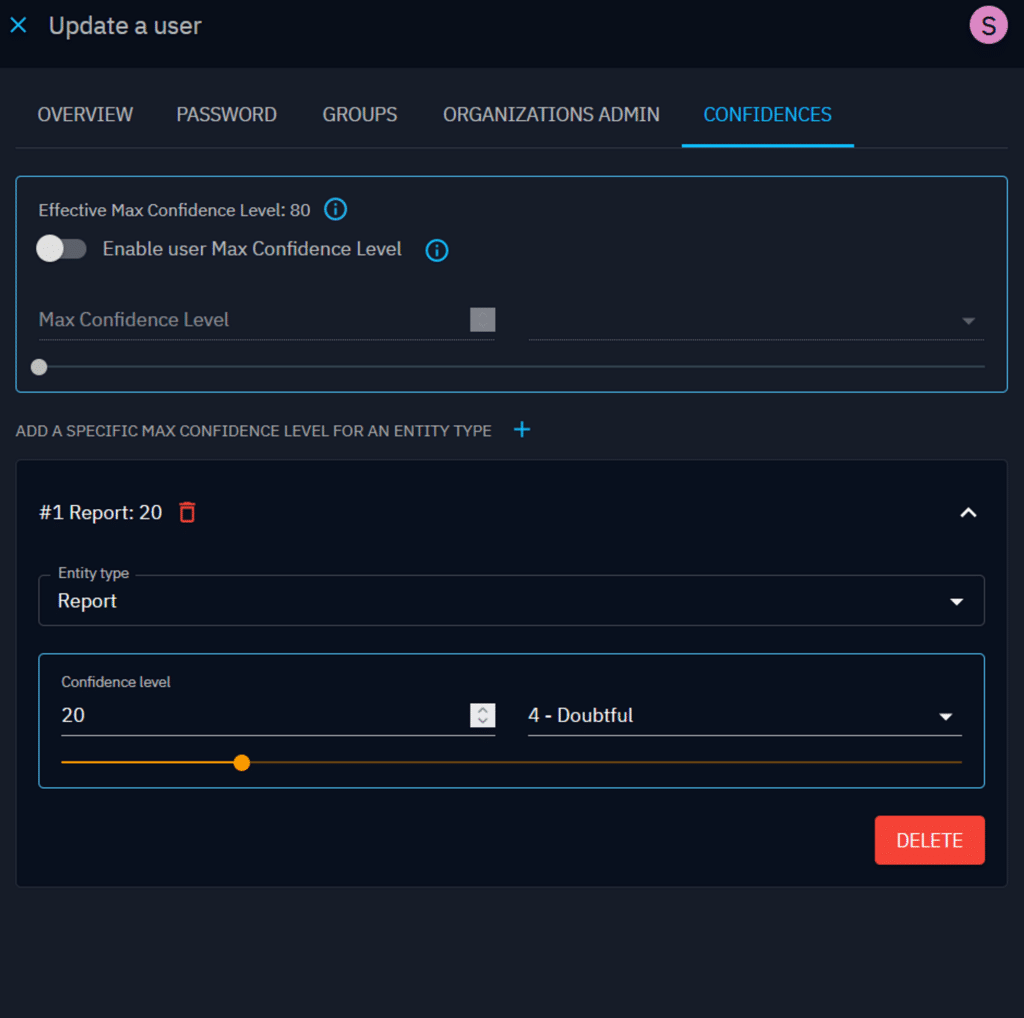Click info icon beside Enable user Max Confidence
The width and height of the screenshot is (1024, 1018).
tap(437, 250)
